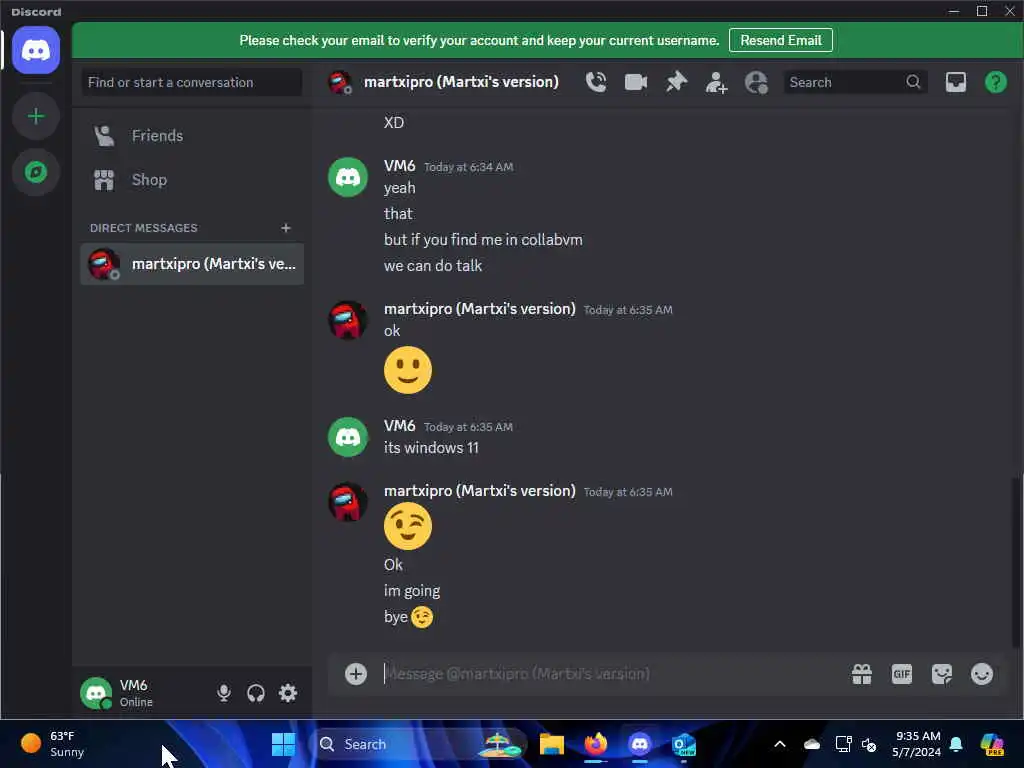
Task: Show user profile panel icon
Action: 756,83
